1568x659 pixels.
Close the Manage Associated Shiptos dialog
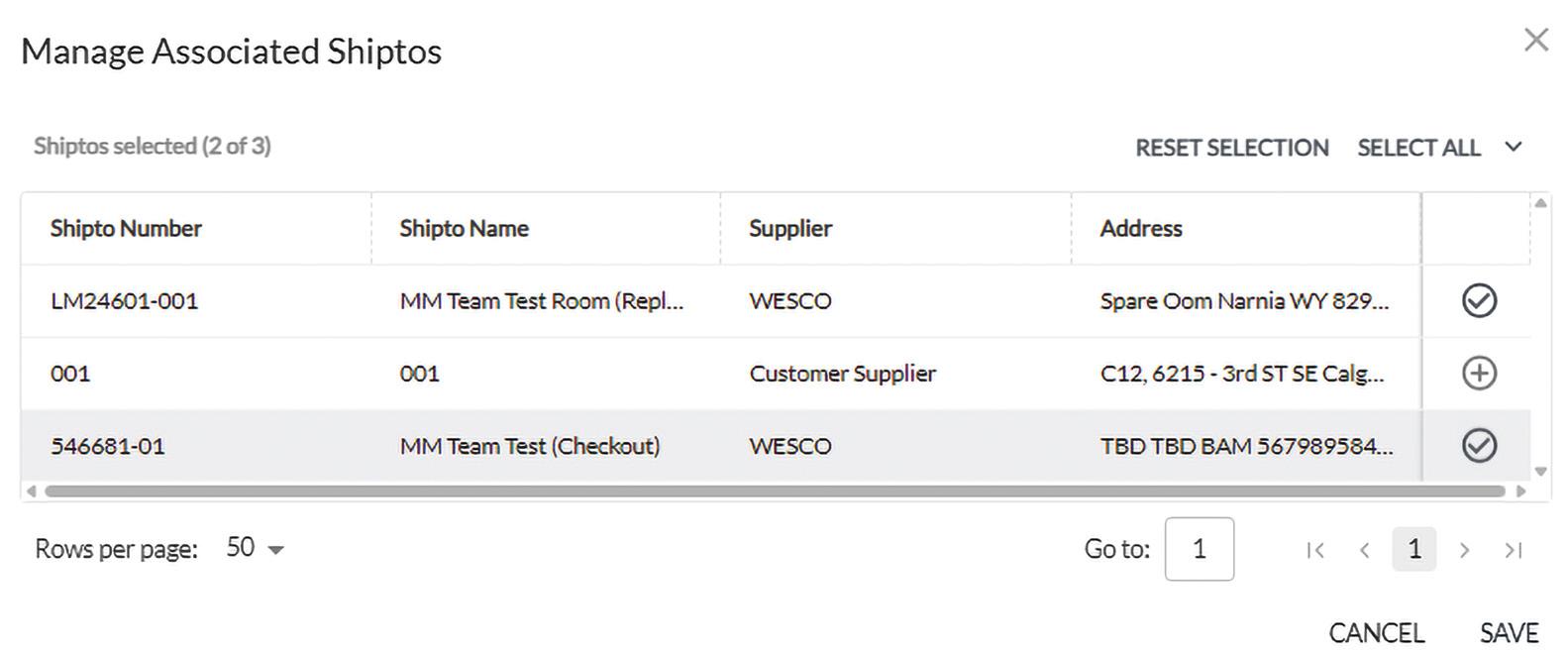(x=1535, y=40)
